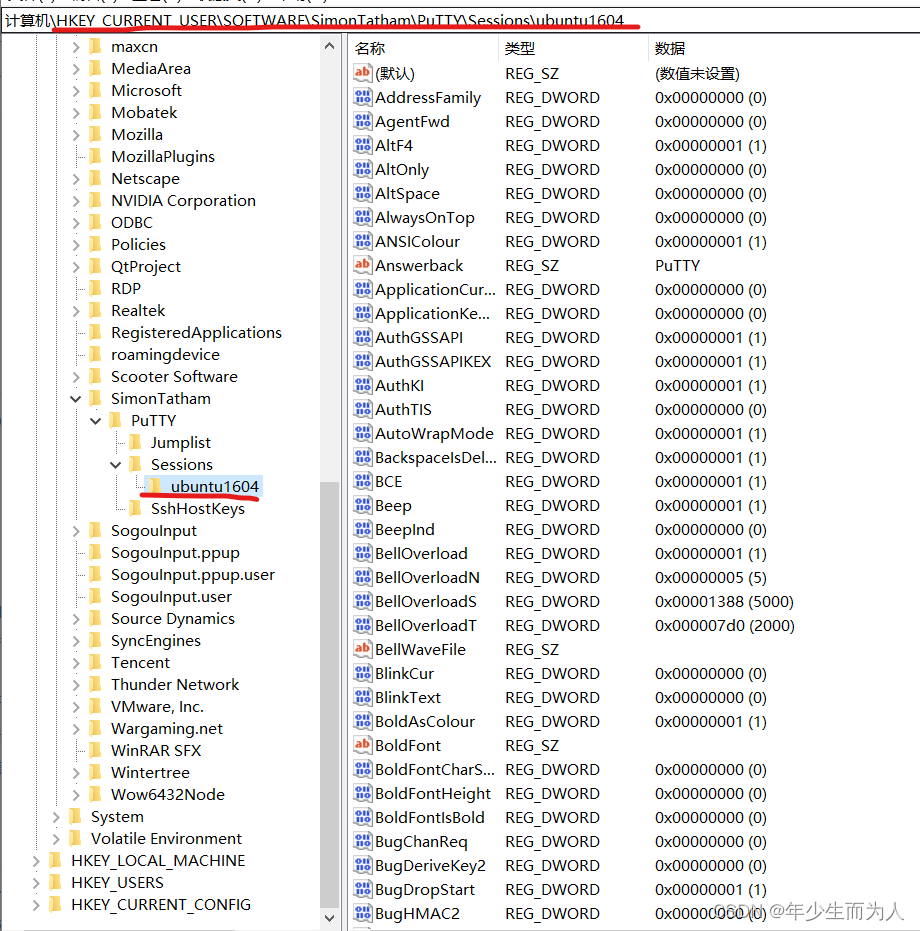Click the DWORD icon beside AltF4

(362, 145)
